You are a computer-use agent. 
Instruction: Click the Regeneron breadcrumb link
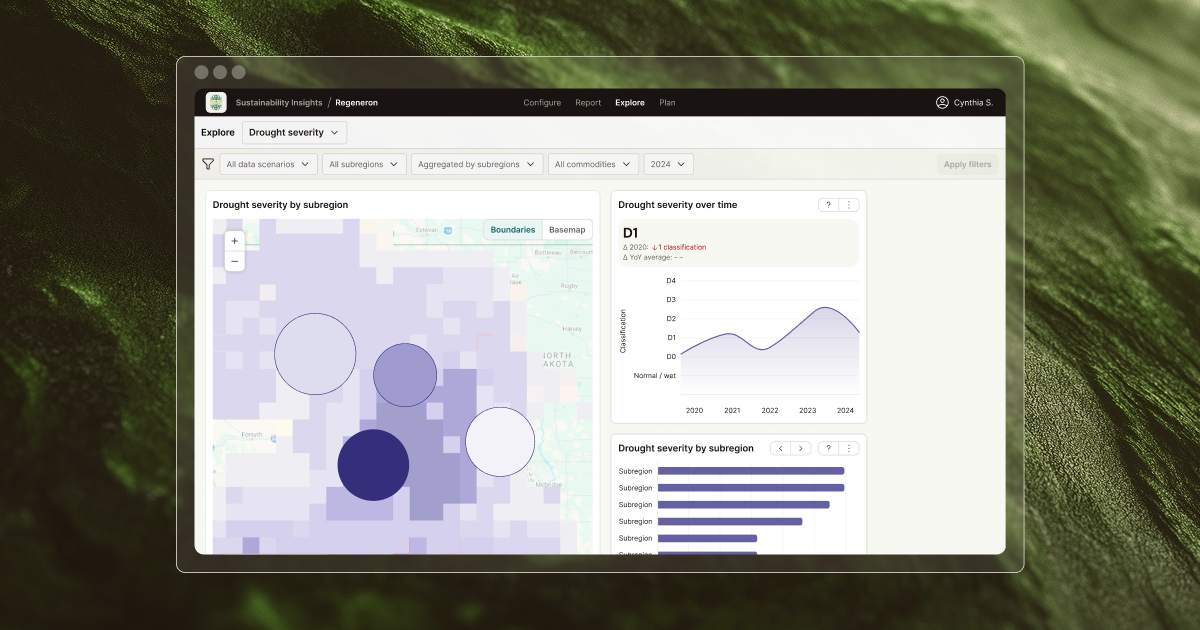tap(356, 102)
